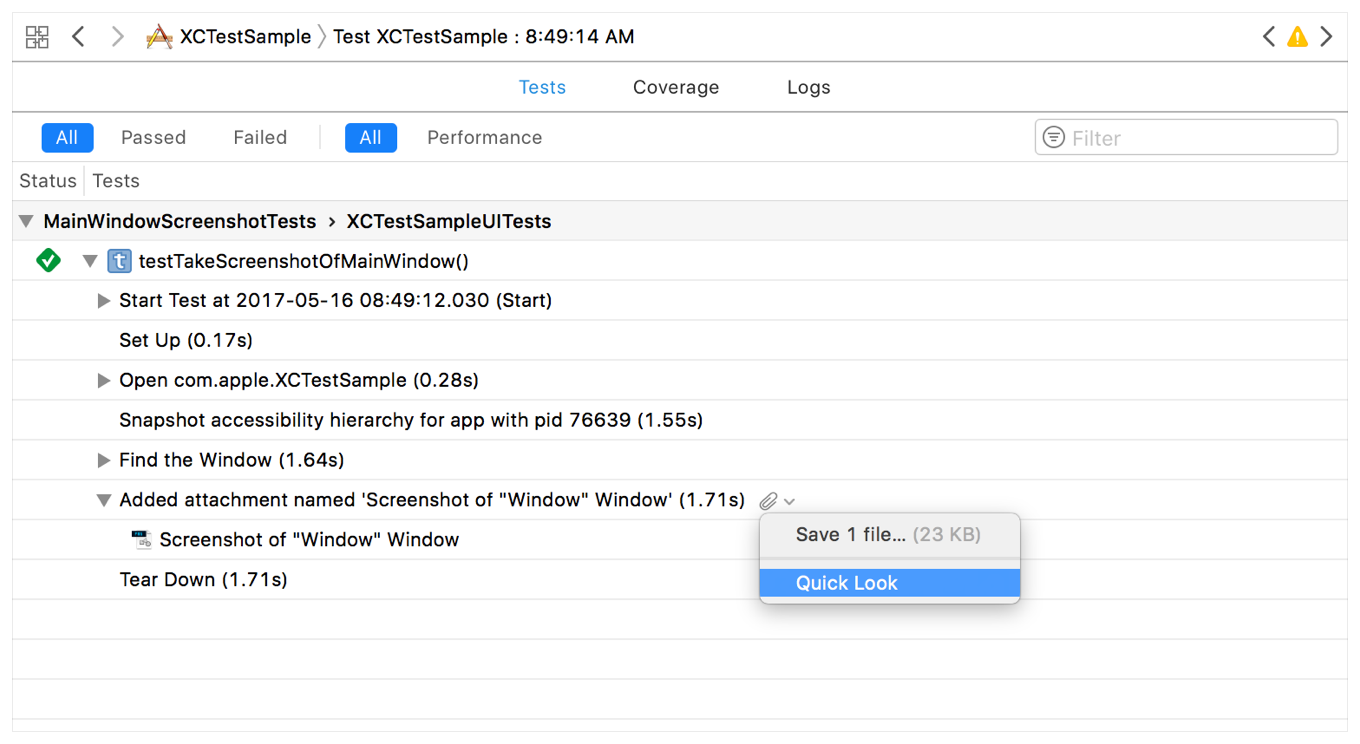This screenshot has width=1360, height=744.
Task: Expand the Find the Window row
Action: pos(103,461)
